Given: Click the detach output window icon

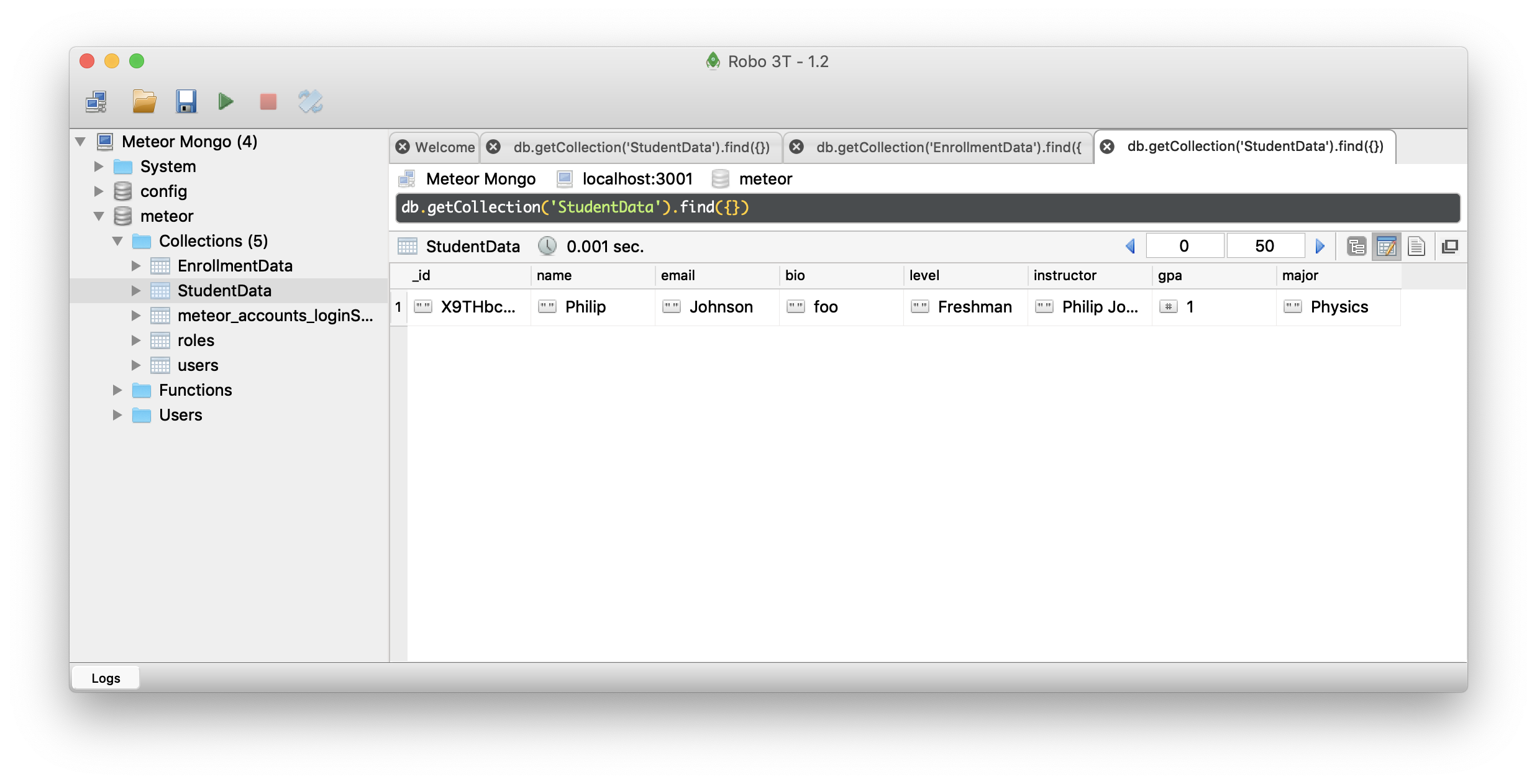Looking at the screenshot, I should (x=1450, y=247).
